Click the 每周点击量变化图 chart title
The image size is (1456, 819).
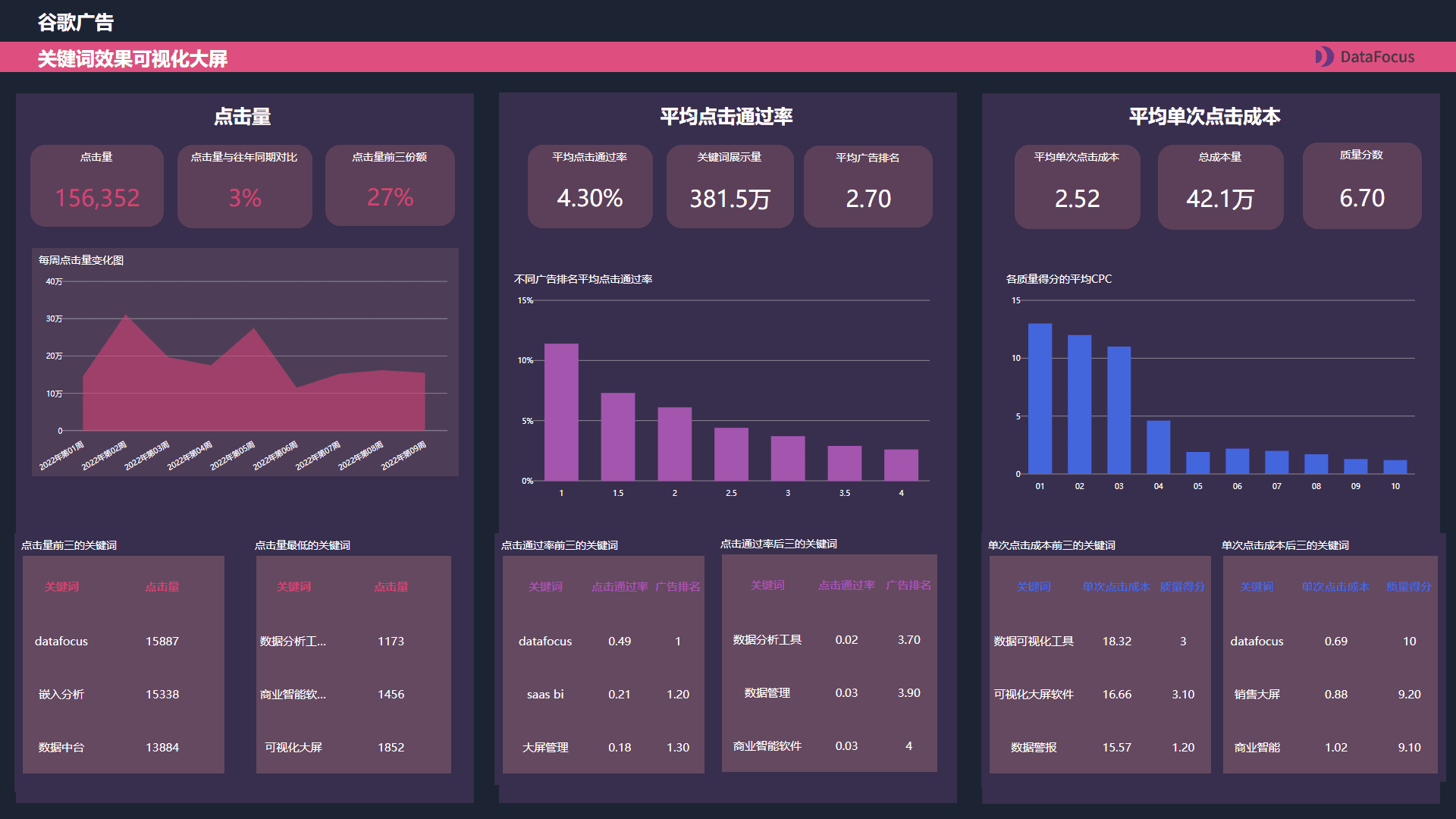[81, 260]
